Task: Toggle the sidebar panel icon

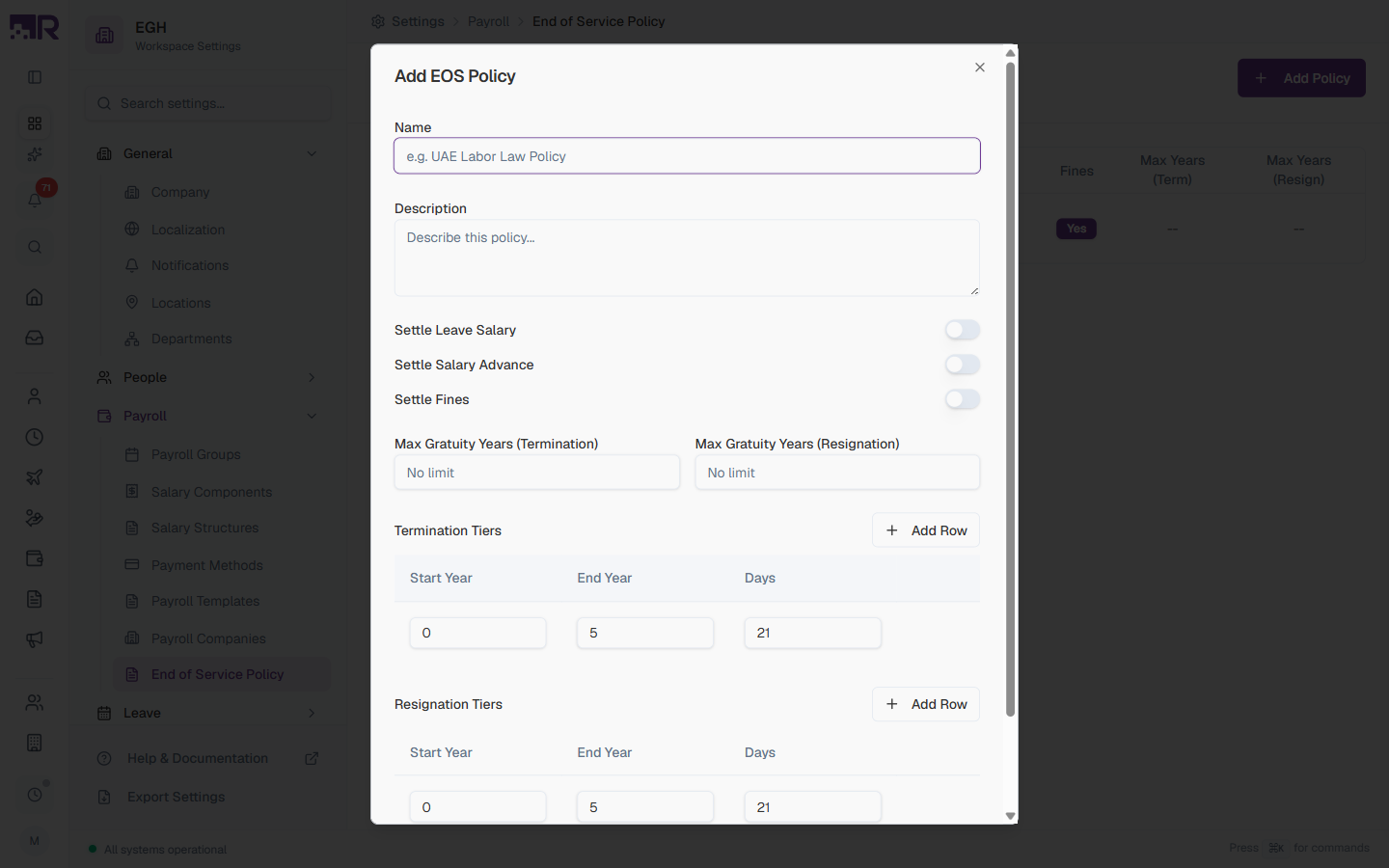Action: click(35, 77)
